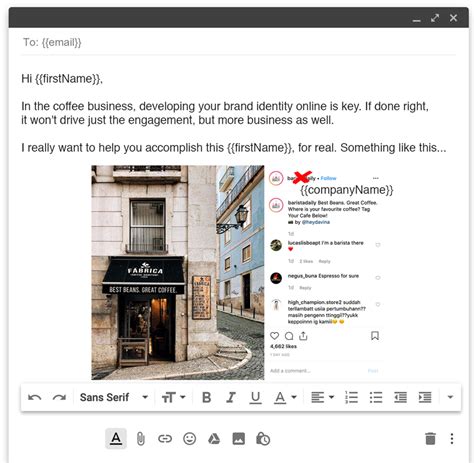Toggle bold formatting

click(207, 397)
